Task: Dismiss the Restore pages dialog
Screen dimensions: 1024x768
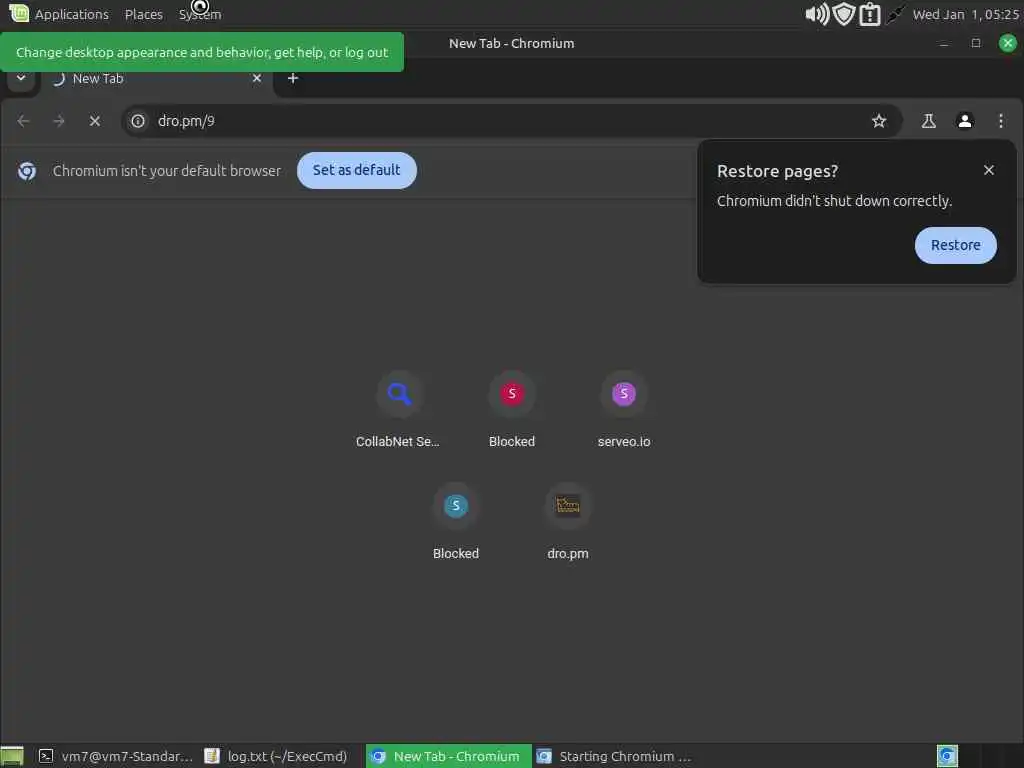Action: click(989, 170)
